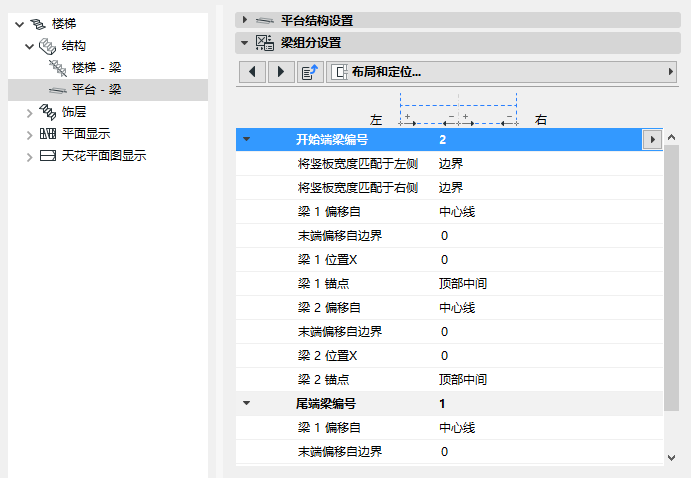Click the beam layout diagram preview
Viewport: 691px width, 478px height.
tap(458, 109)
